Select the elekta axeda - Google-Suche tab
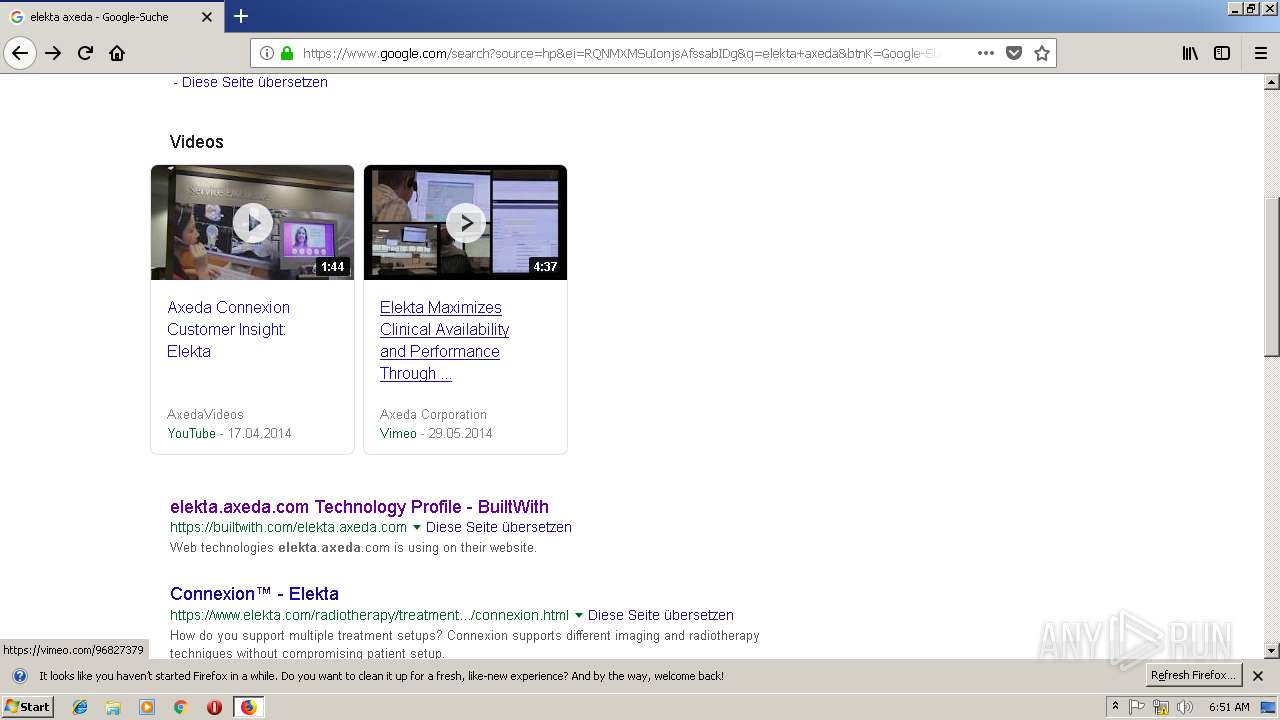The width and height of the screenshot is (1280, 720). pos(110,17)
